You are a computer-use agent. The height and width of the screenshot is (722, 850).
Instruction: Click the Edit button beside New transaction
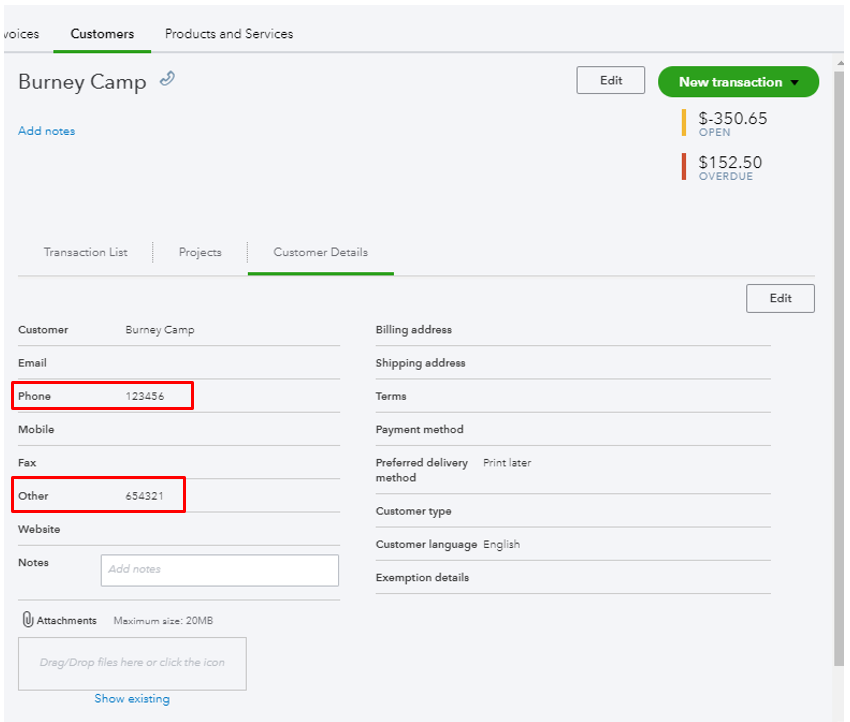611,81
